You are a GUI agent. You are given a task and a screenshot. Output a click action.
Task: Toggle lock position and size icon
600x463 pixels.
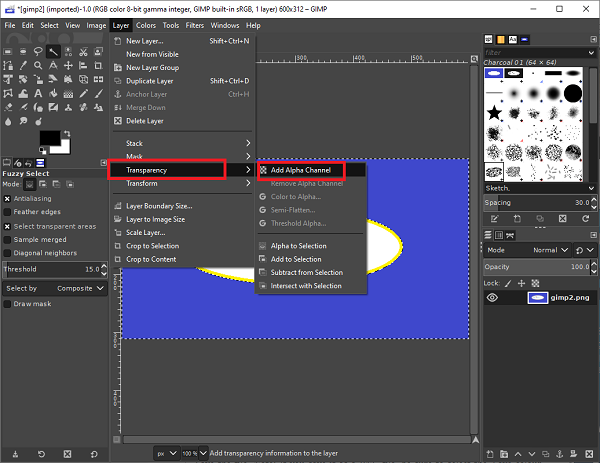coord(521,283)
